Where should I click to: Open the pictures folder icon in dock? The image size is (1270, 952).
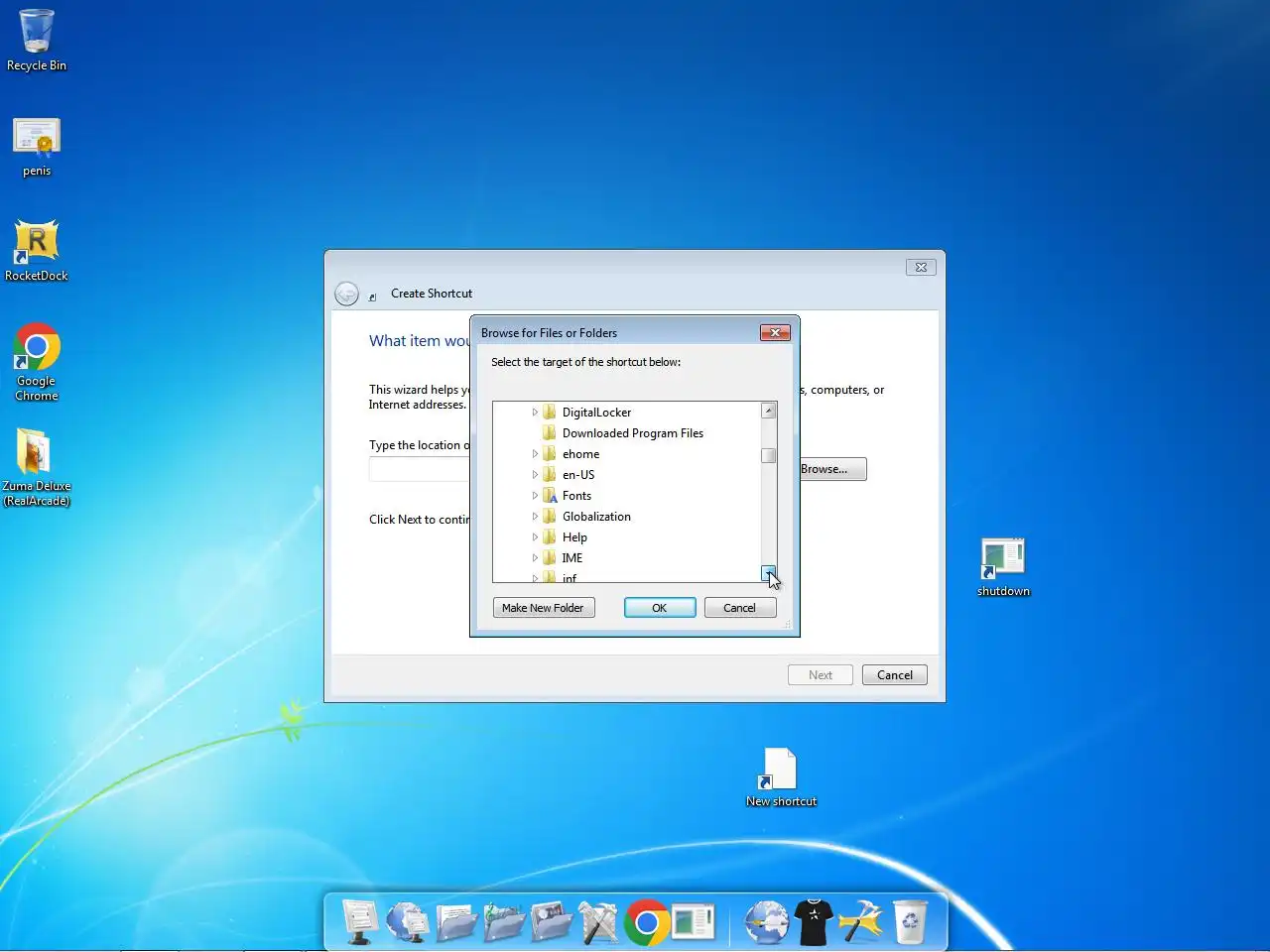551,922
